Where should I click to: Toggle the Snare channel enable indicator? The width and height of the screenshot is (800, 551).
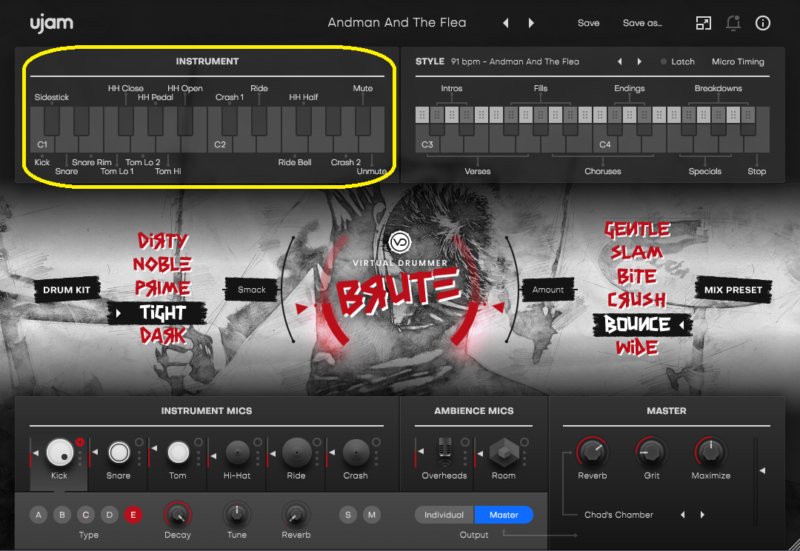pos(139,442)
